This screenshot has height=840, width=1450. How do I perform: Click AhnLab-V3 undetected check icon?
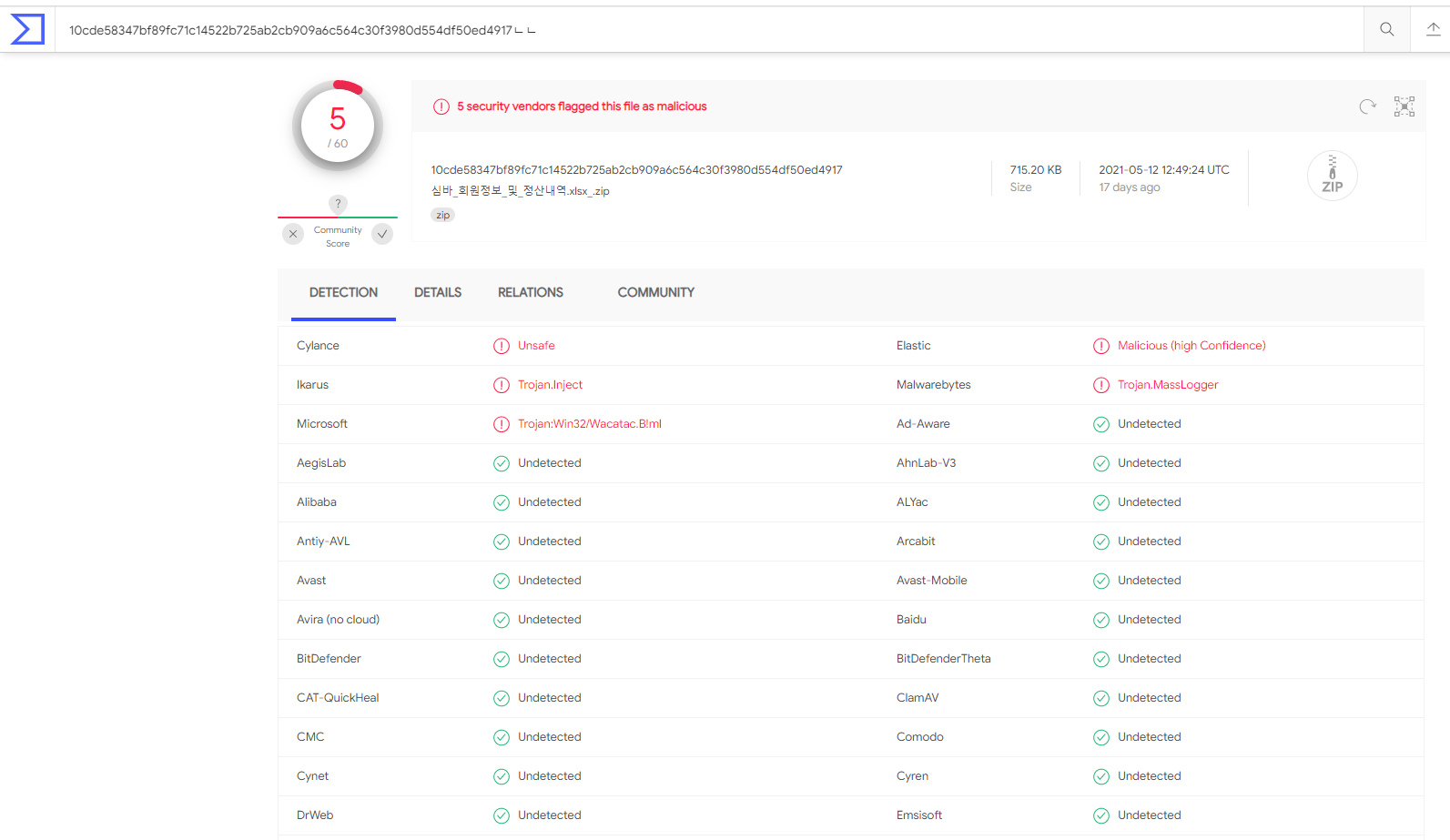pyautogui.click(x=1101, y=463)
